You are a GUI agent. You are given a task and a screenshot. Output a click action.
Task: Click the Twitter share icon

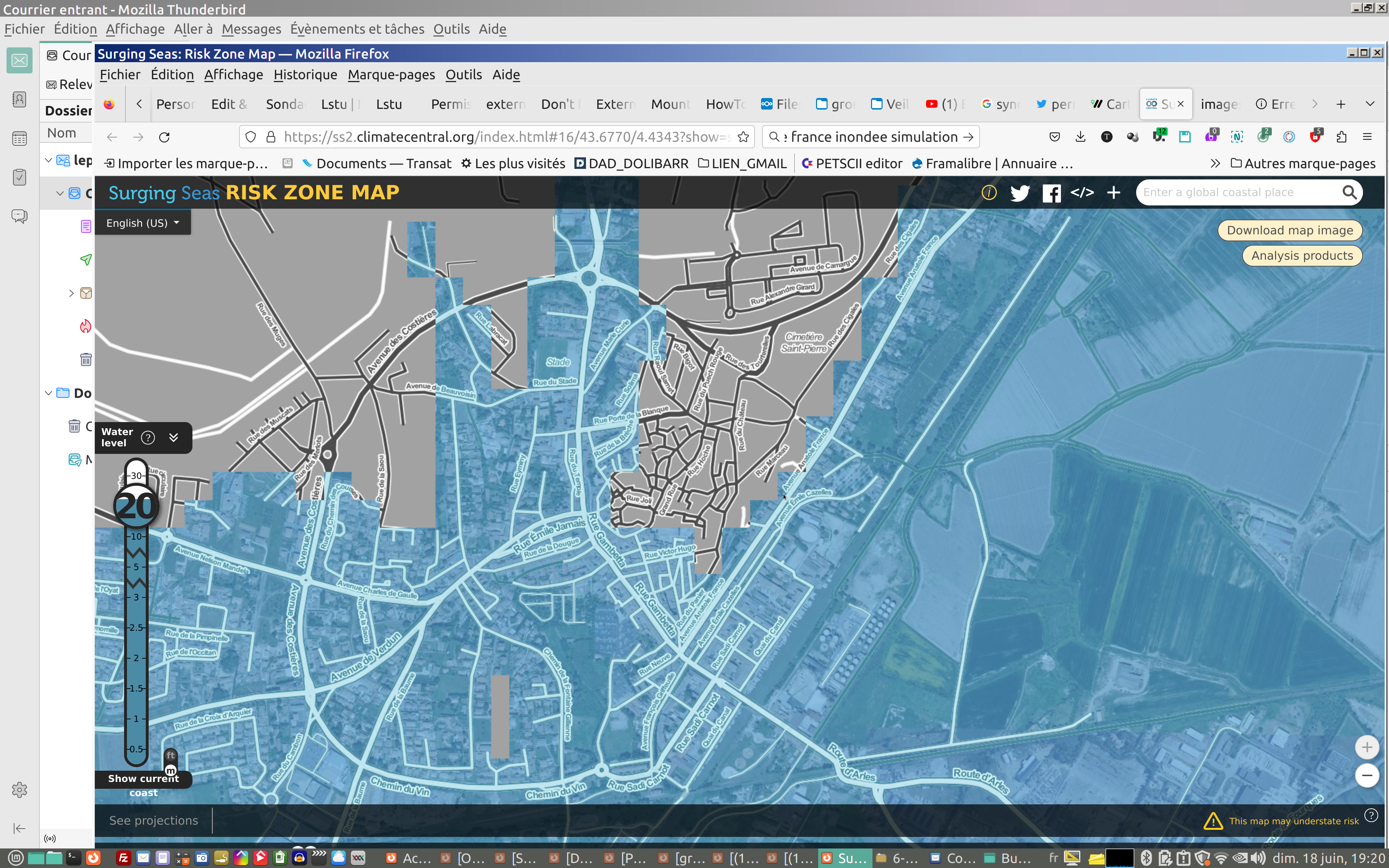[1019, 193]
